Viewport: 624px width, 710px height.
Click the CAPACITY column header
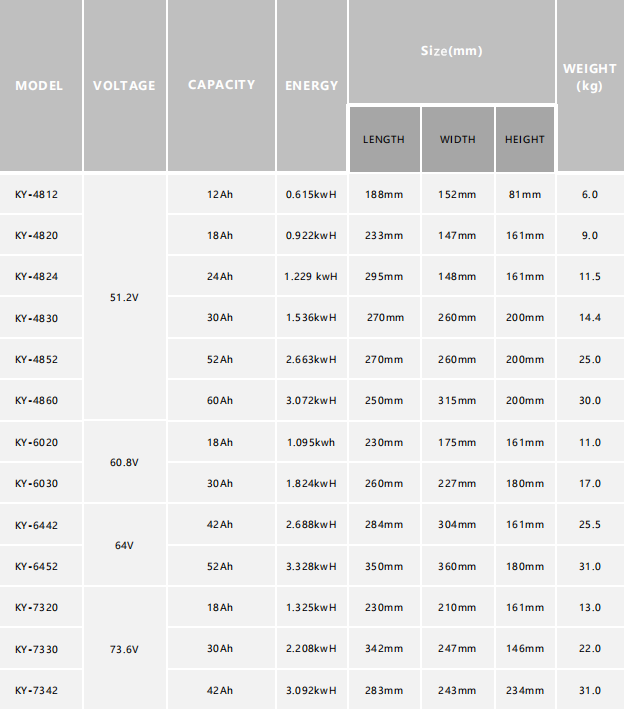click(221, 85)
